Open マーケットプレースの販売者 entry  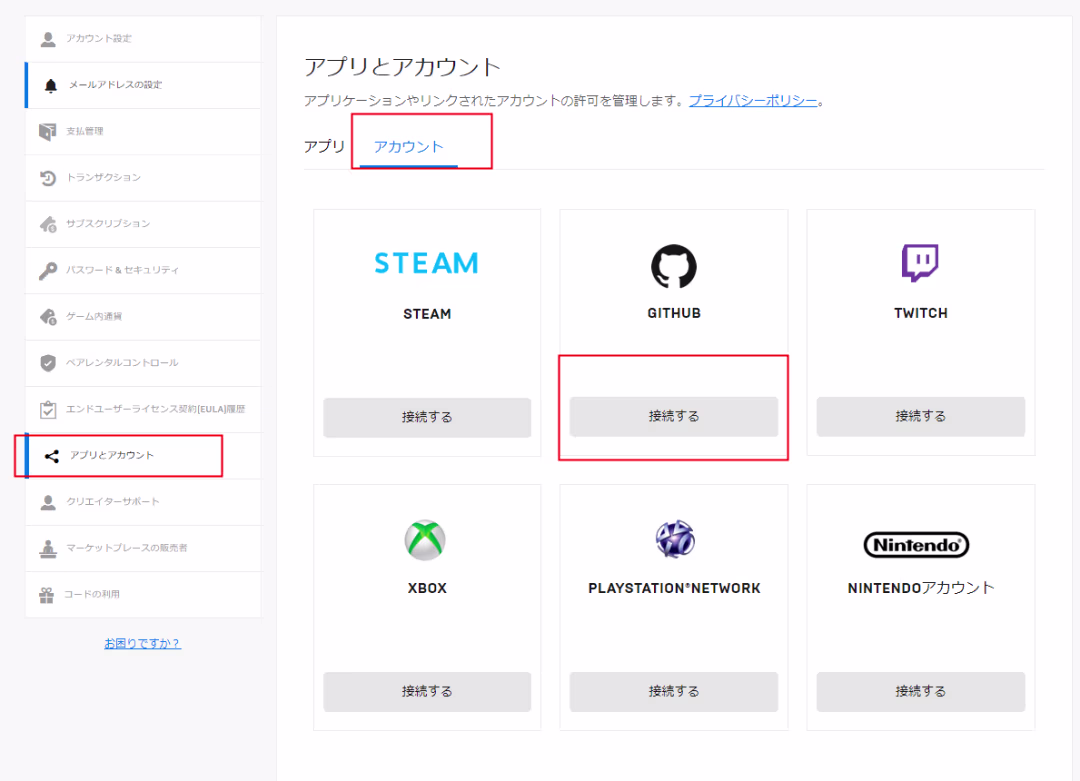[x=143, y=549]
